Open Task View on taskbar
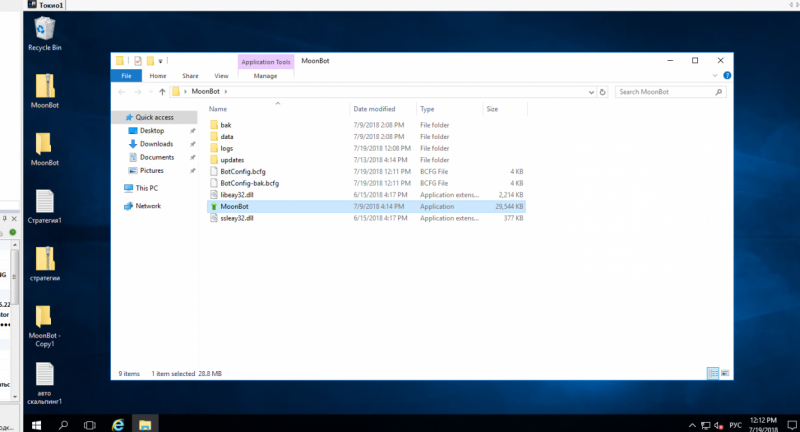This screenshot has height=432, width=800. 90,424
